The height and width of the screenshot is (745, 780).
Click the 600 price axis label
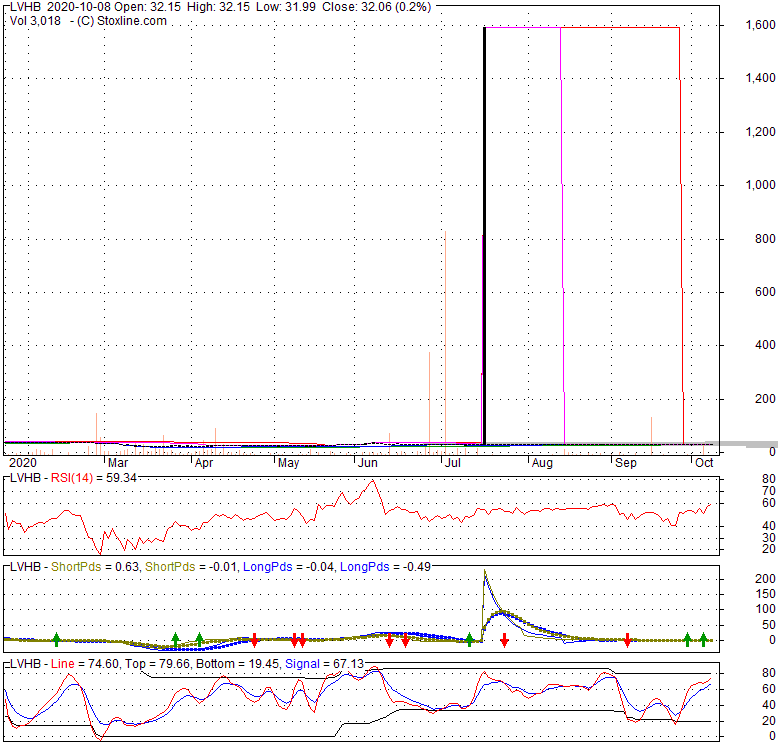(765, 292)
